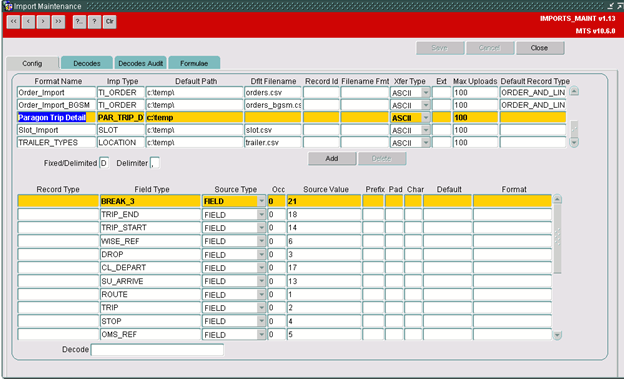Expand Source Type dropdown for BREAK_3 row
The height and width of the screenshot is (380, 624).
click(261, 201)
